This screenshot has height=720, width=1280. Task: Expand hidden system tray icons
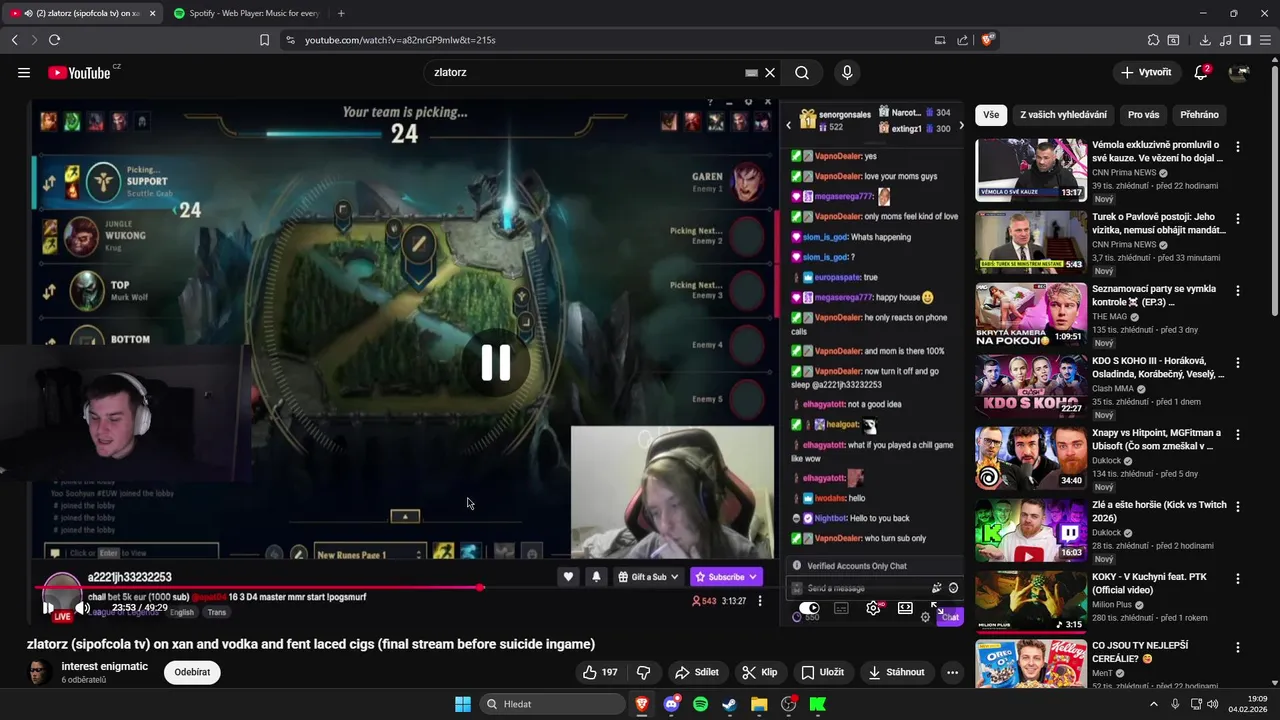pyautogui.click(x=1153, y=704)
